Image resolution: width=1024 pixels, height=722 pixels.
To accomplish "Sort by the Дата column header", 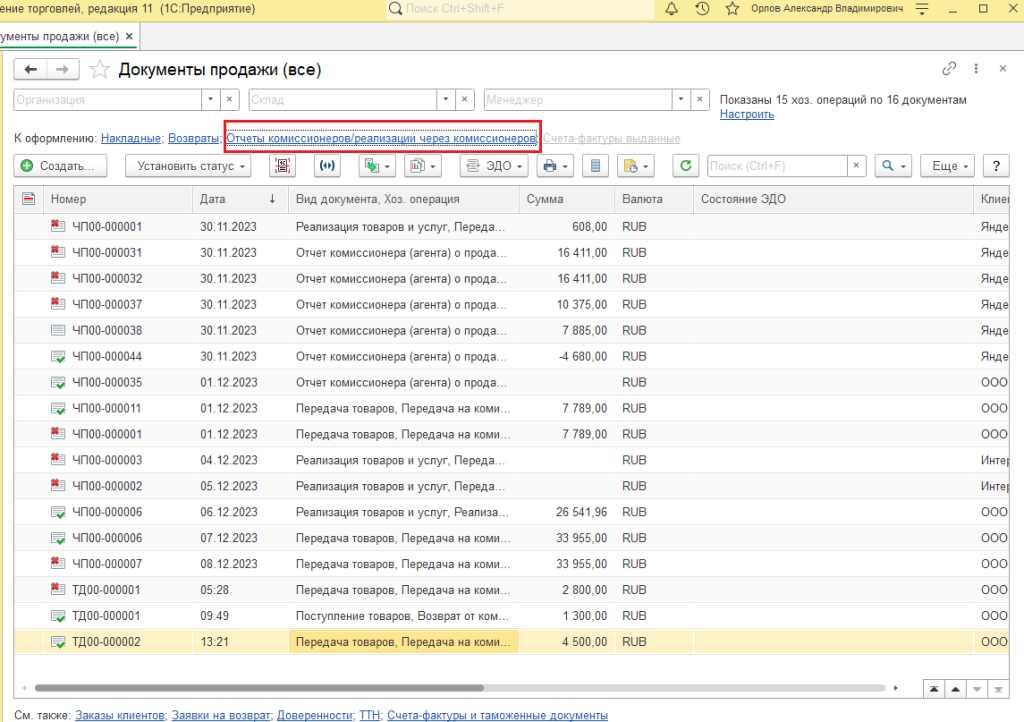I will point(240,199).
